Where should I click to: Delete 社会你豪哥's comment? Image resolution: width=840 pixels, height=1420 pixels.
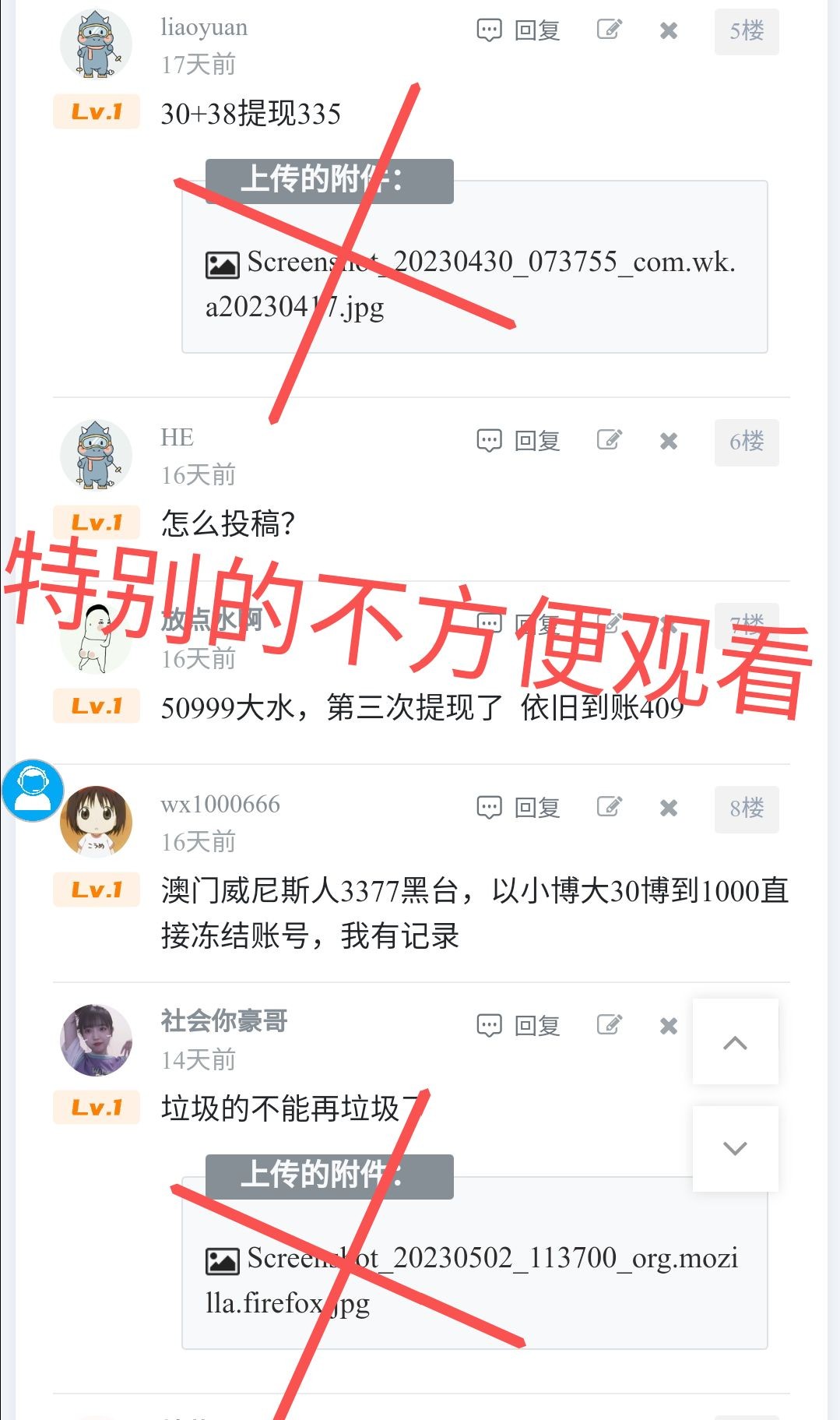click(669, 1027)
